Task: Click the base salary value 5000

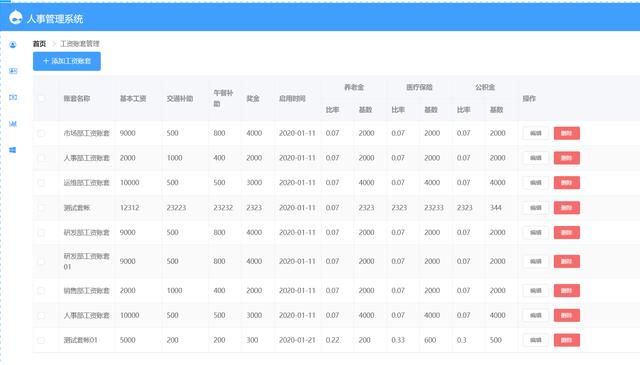Action: 128,340
